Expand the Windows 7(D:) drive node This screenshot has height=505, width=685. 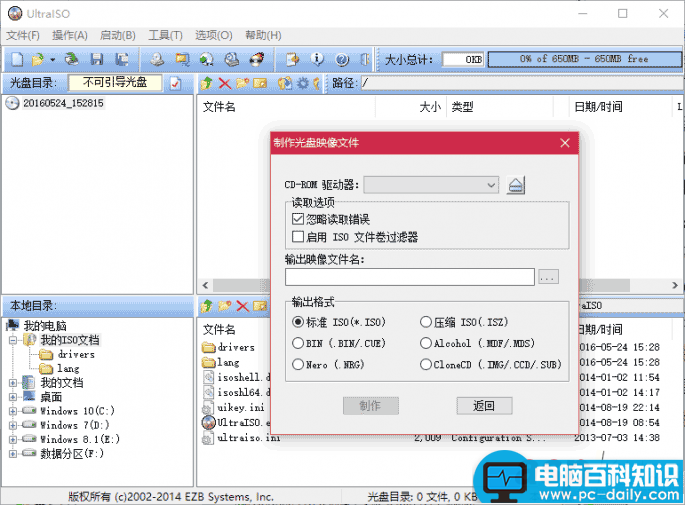tap(13, 425)
